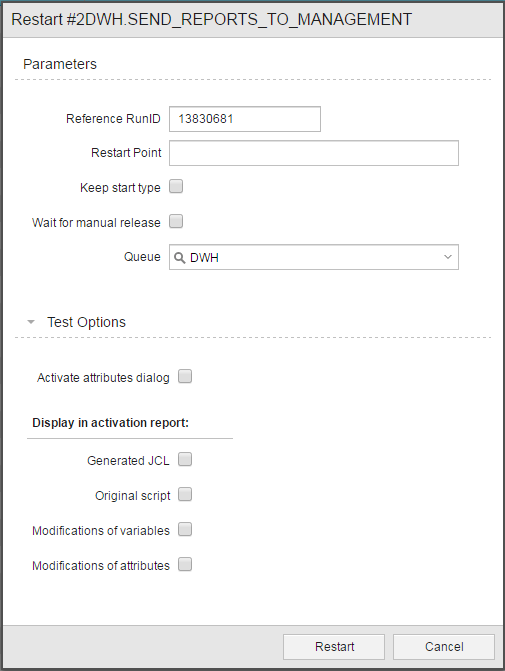The height and width of the screenshot is (671, 505).
Task: Click the Restart button
Action: (334, 647)
